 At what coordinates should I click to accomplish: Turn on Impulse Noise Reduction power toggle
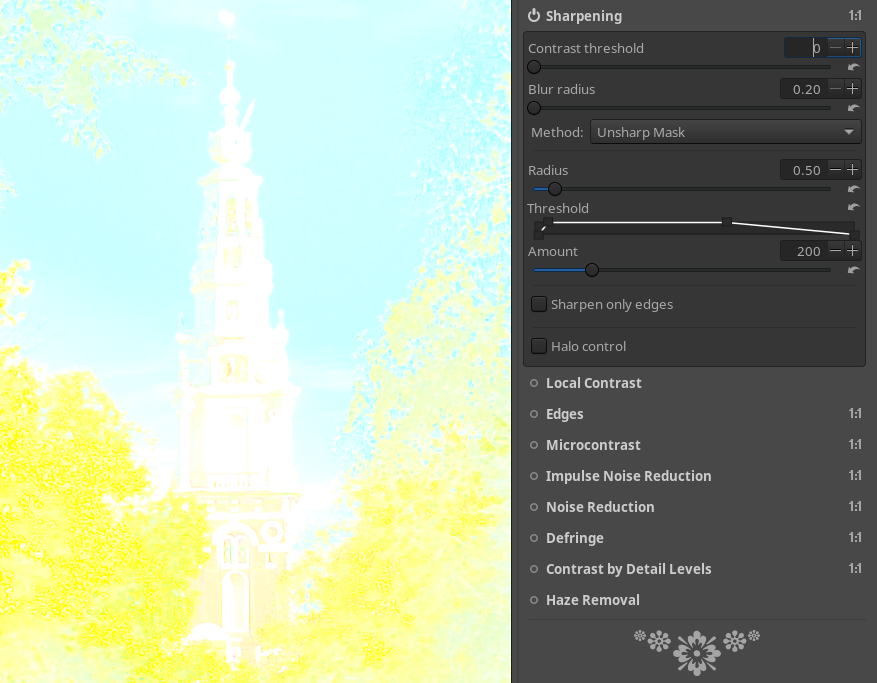click(x=534, y=476)
